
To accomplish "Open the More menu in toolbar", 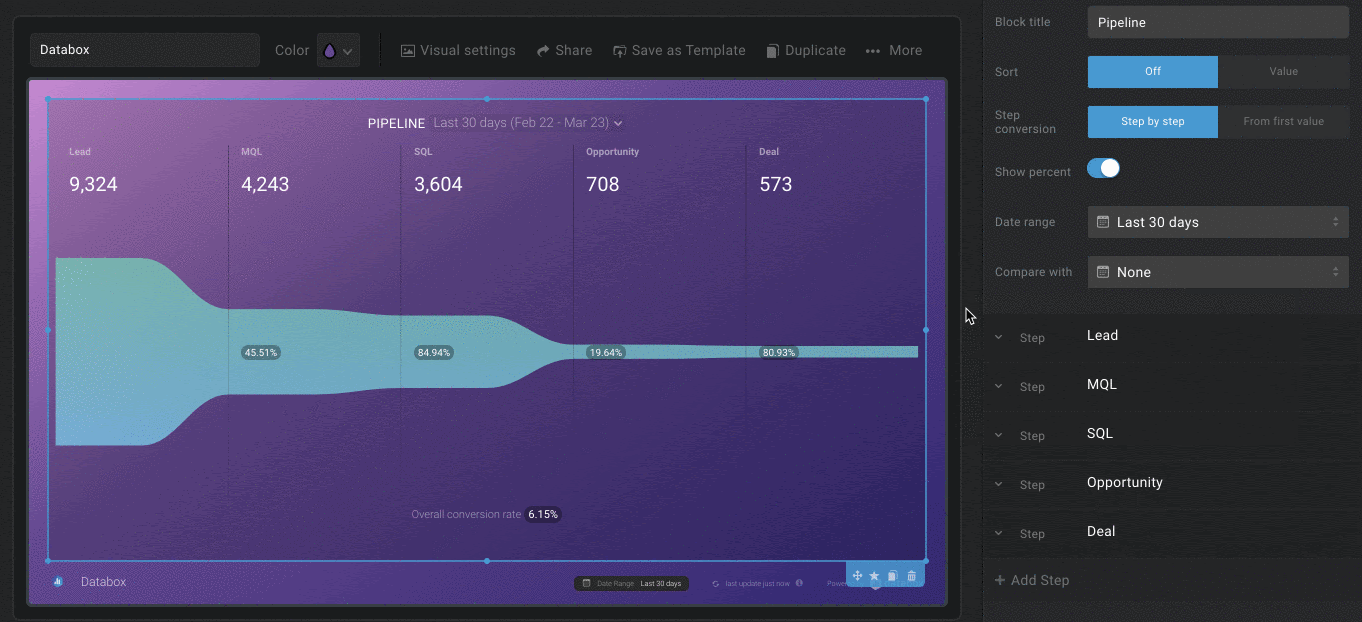I will click(894, 50).
